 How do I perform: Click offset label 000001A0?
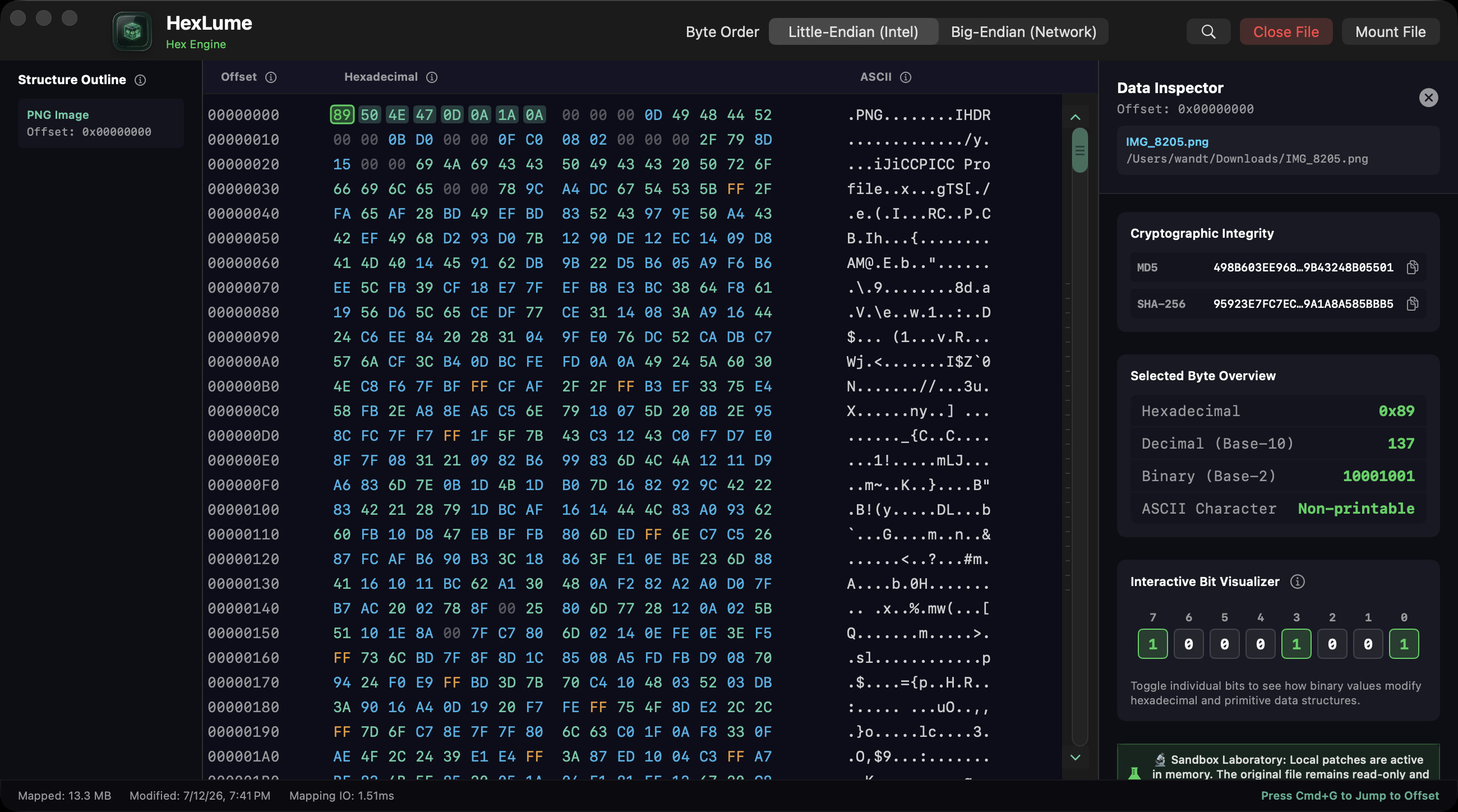pyautogui.click(x=243, y=756)
